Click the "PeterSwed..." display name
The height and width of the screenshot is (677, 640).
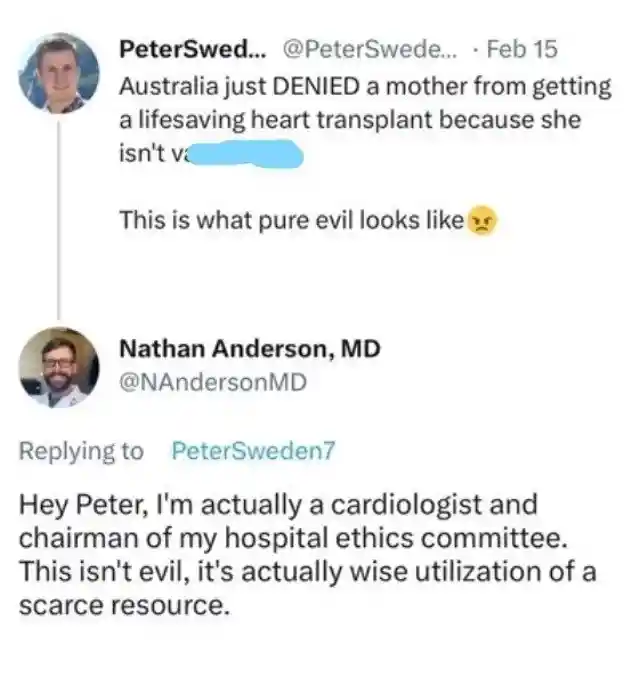click(193, 49)
